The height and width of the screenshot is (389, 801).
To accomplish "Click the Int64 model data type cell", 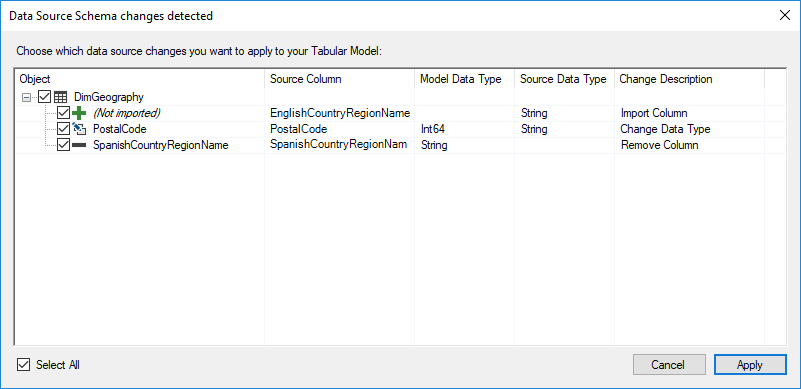I will pos(433,129).
